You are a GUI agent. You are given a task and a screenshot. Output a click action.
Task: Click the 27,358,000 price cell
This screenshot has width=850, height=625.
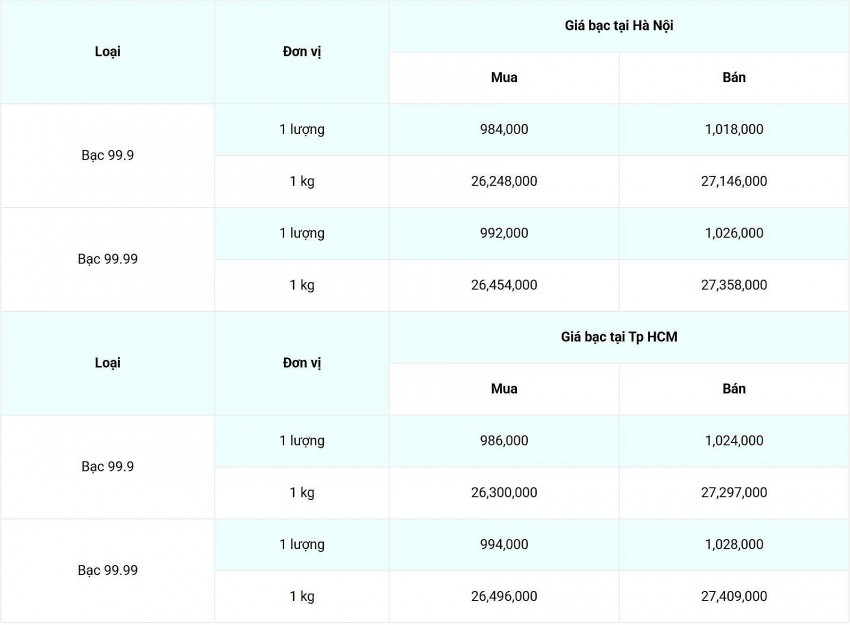click(734, 286)
